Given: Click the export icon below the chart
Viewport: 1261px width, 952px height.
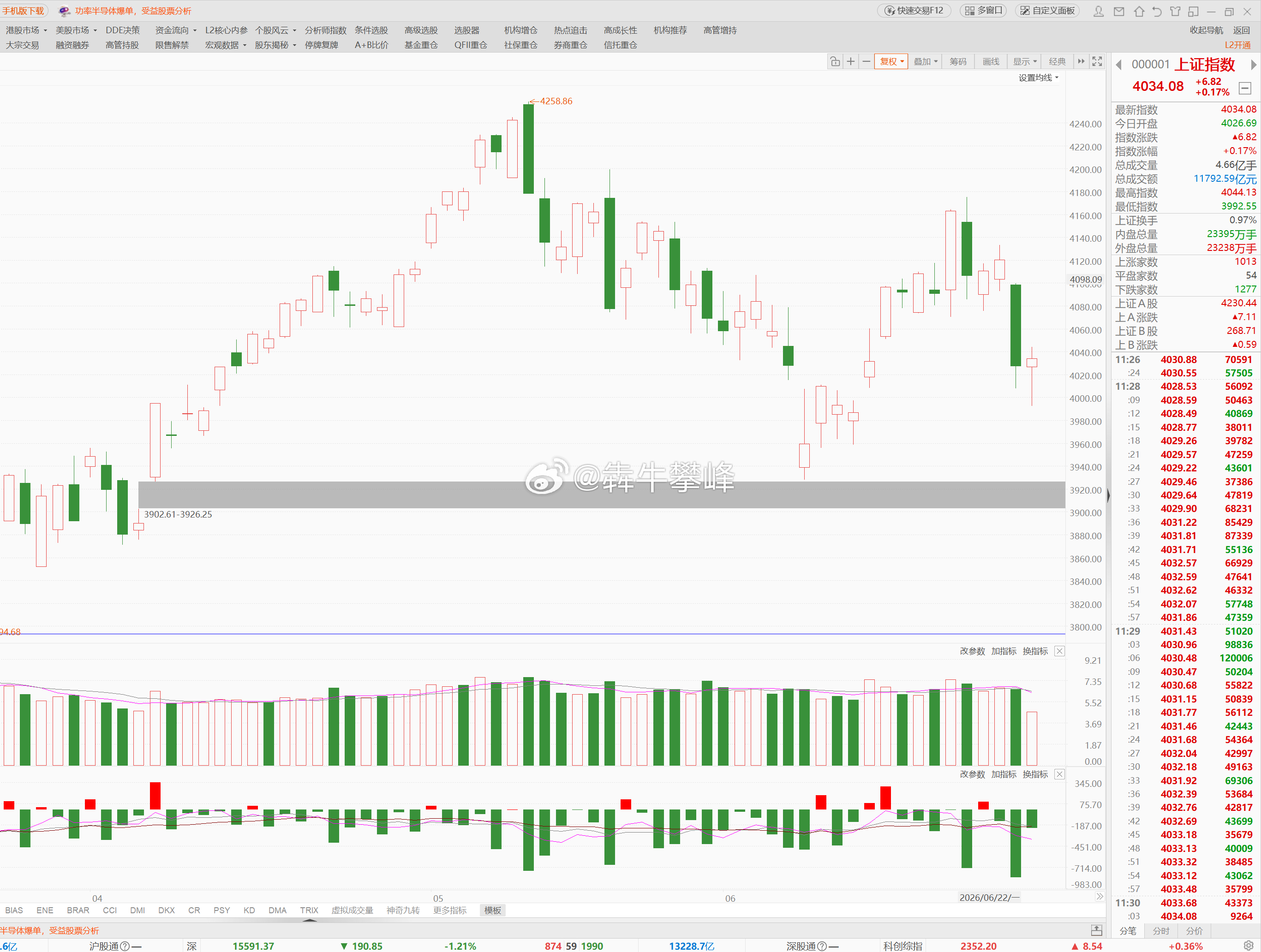Looking at the screenshot, I should [x=1096, y=930].
